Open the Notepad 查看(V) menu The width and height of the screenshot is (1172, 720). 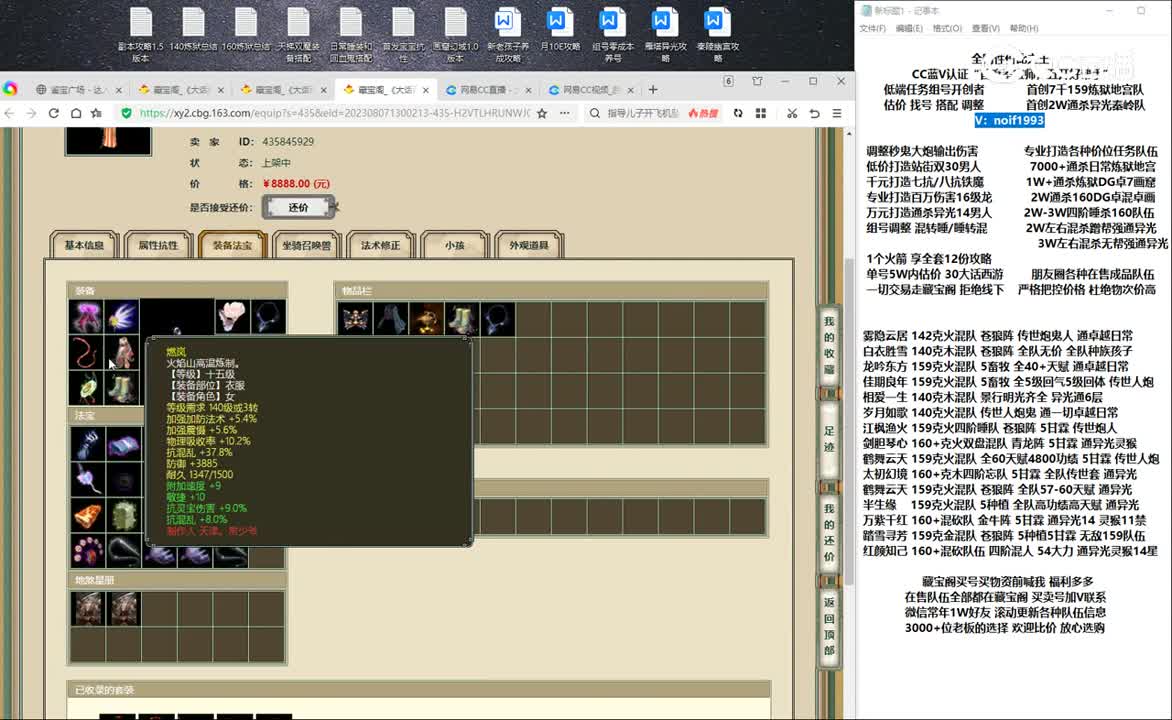tap(986, 28)
